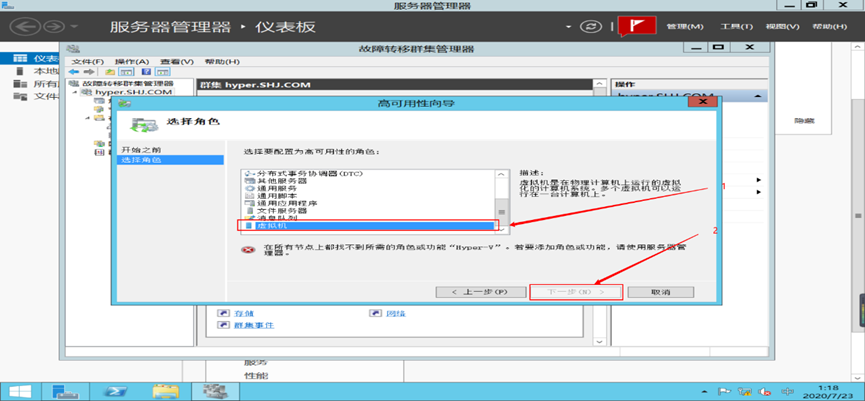Open the 工具(T) menu in Server Manager
865x401 pixels.
click(x=736, y=26)
